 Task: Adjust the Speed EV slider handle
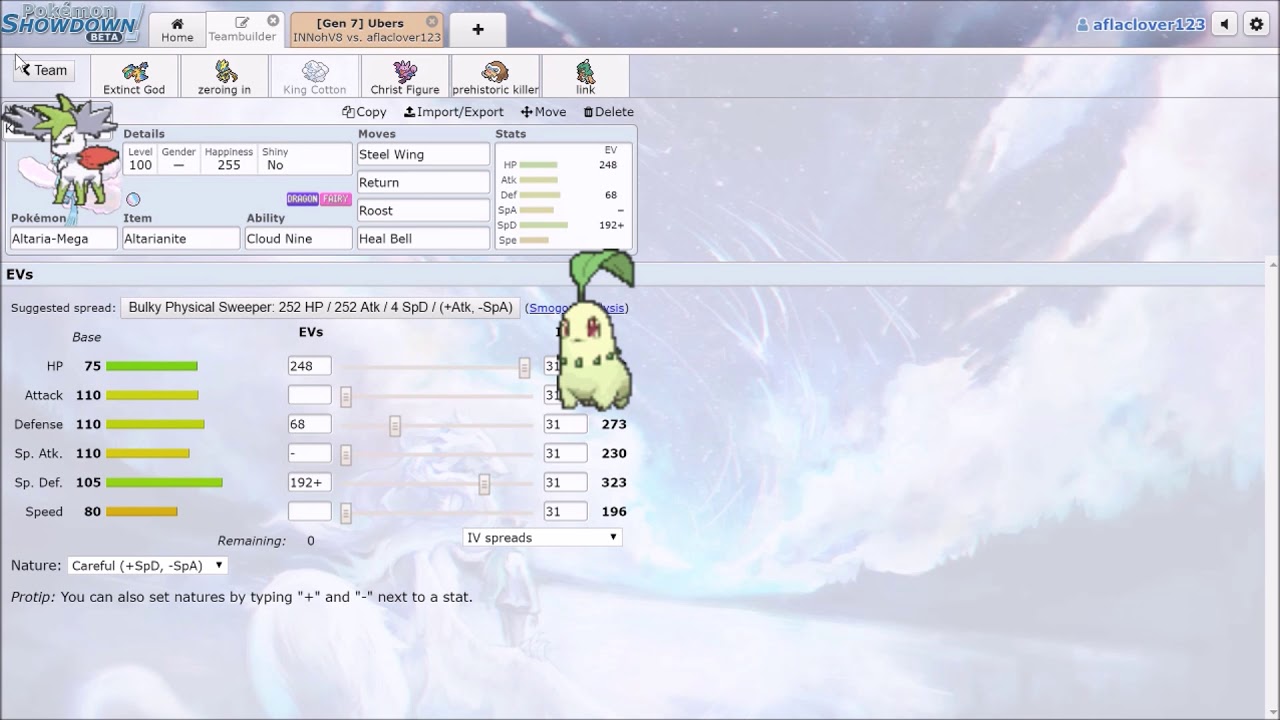pyautogui.click(x=346, y=513)
